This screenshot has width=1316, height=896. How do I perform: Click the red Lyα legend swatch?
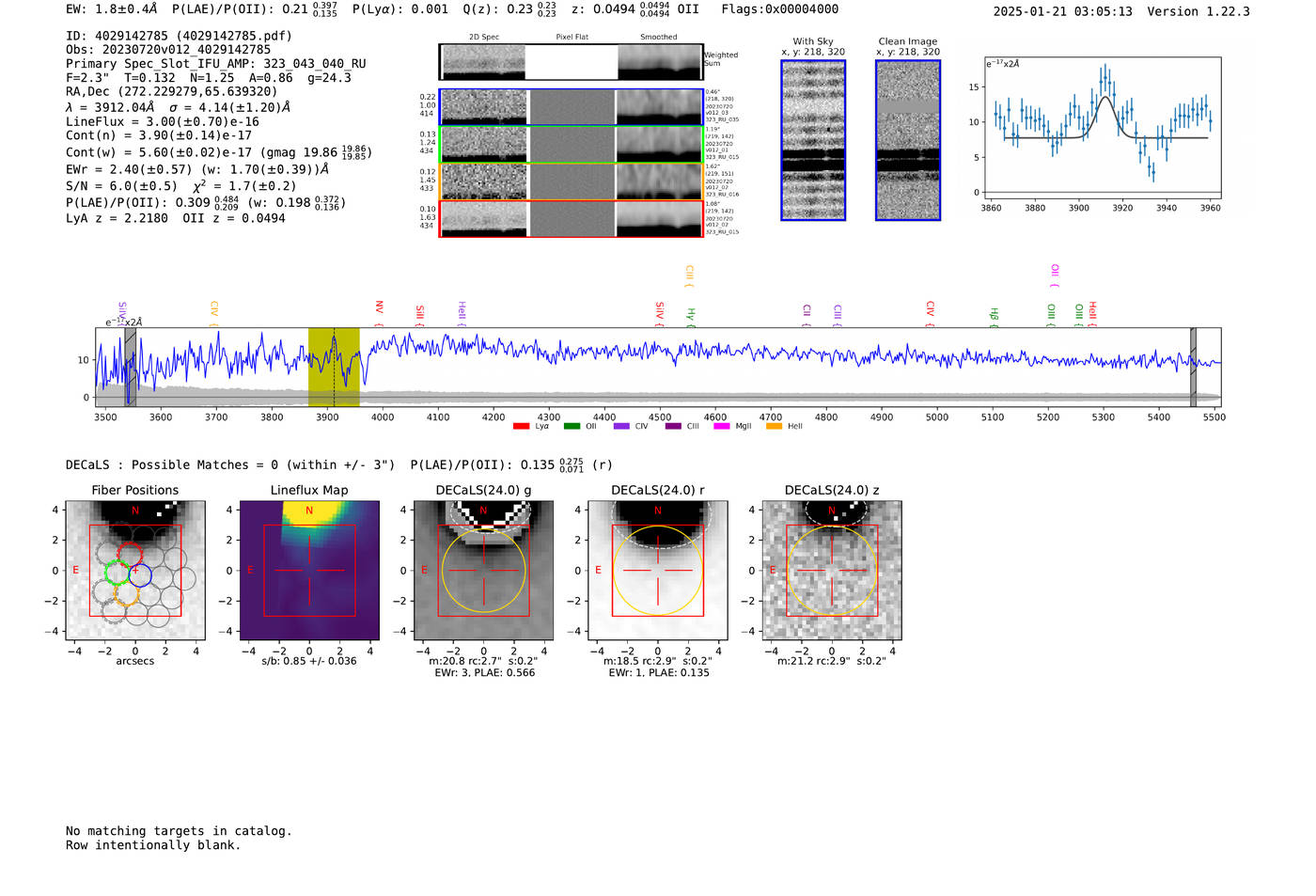(x=522, y=426)
